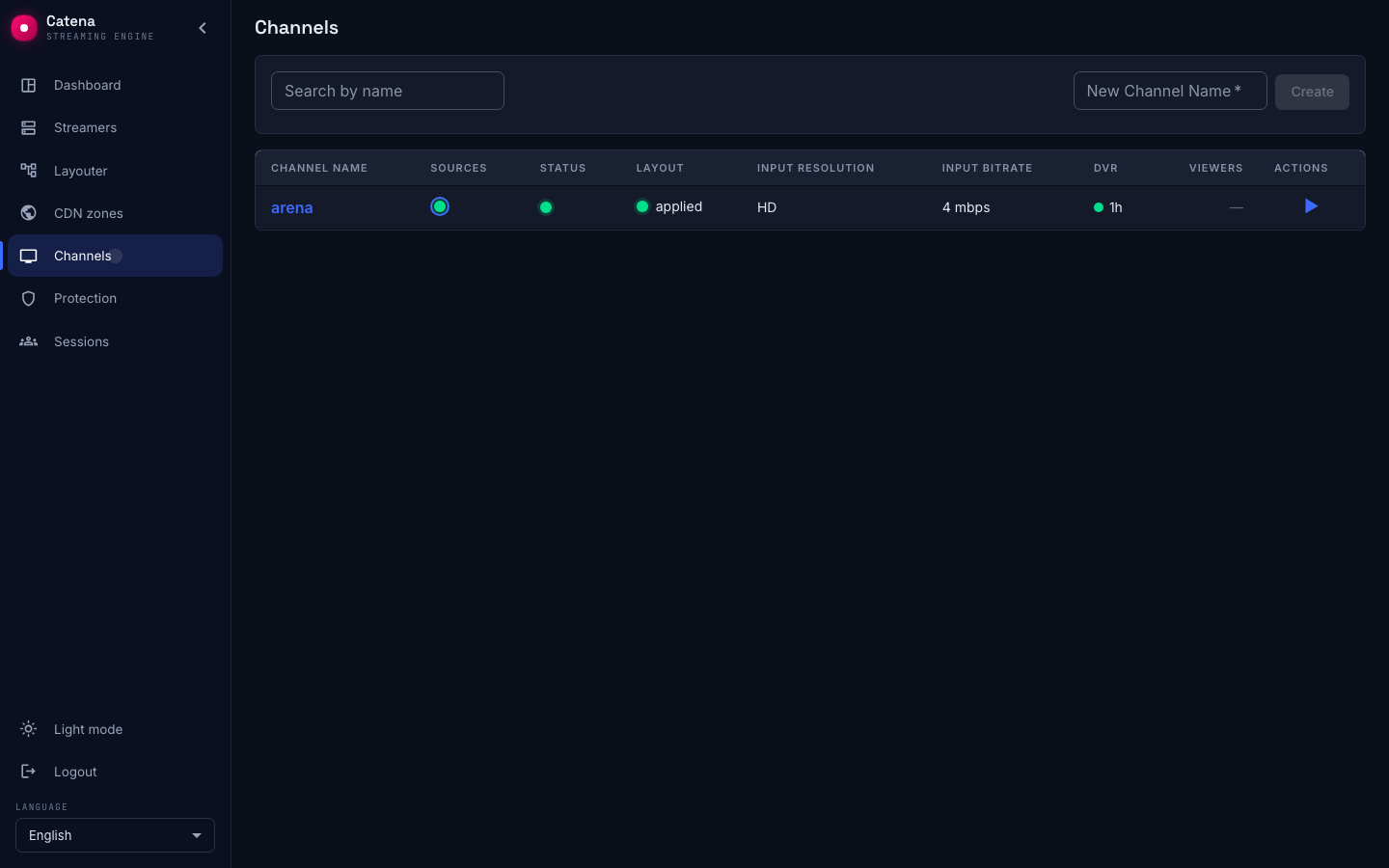
Task: Select the Channels menu item
Action: pos(115,256)
